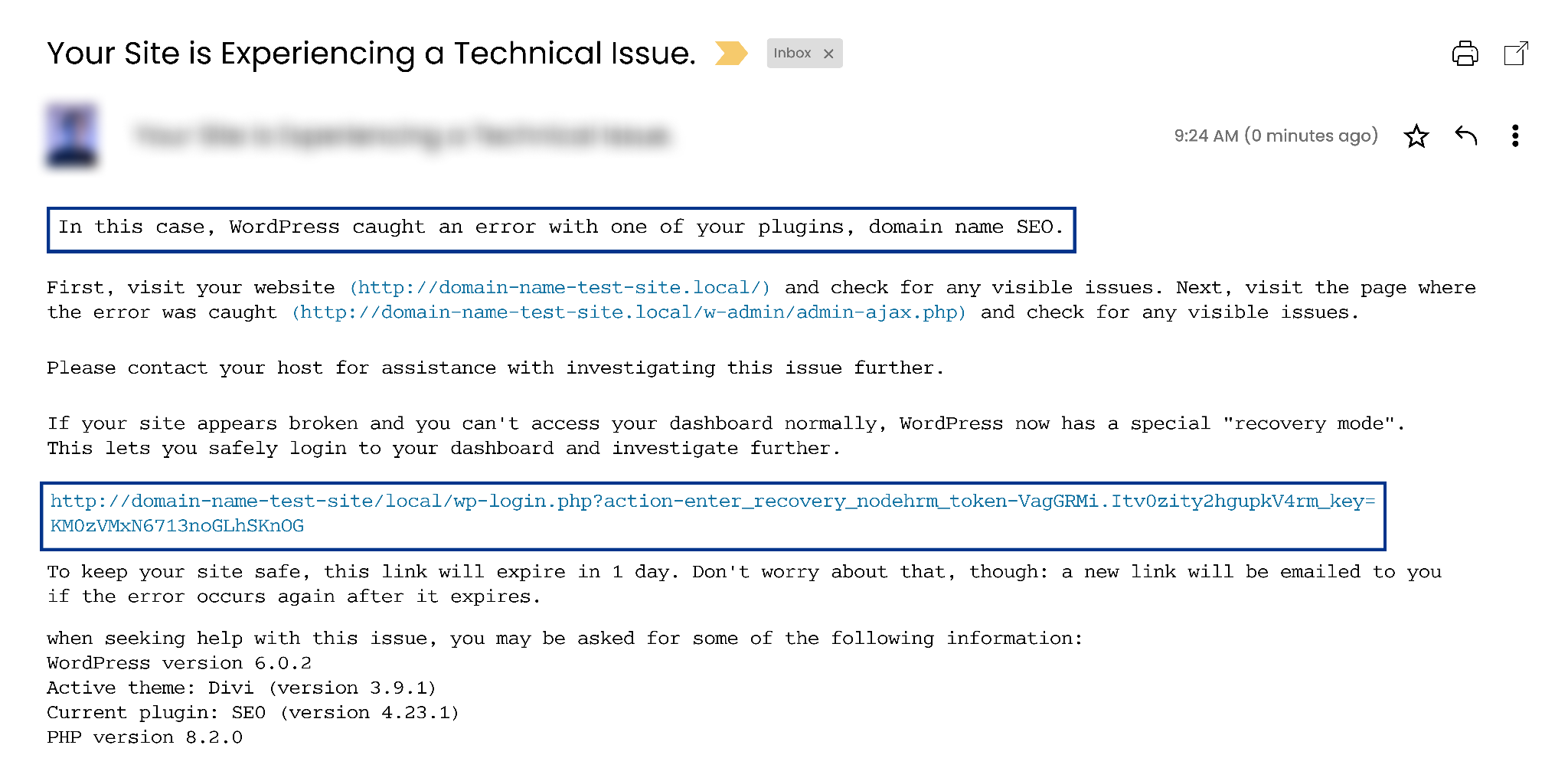Click the 9:24 AM timestamp
The width and height of the screenshot is (1568, 781).
click(x=1276, y=136)
